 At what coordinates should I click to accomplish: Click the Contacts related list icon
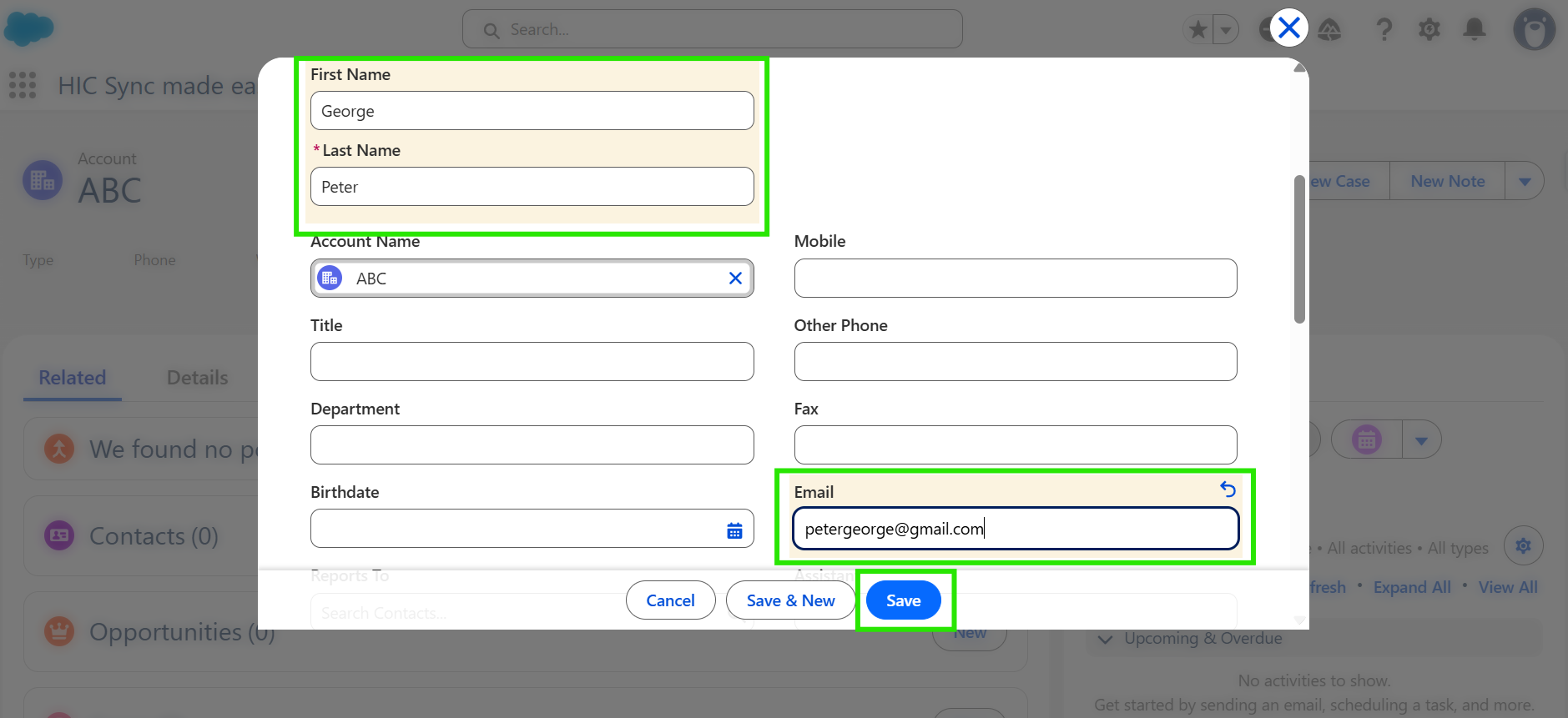click(x=59, y=535)
